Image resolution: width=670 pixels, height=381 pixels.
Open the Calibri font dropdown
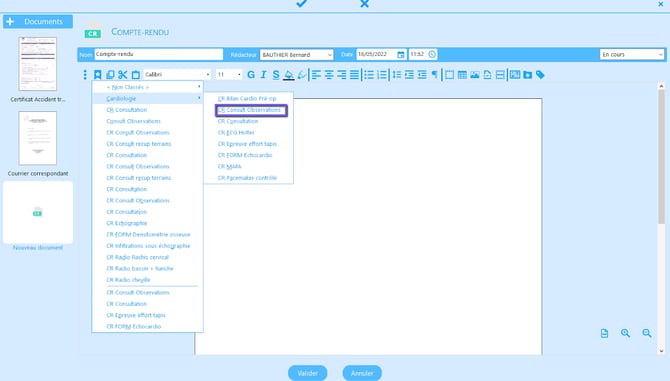coord(177,74)
